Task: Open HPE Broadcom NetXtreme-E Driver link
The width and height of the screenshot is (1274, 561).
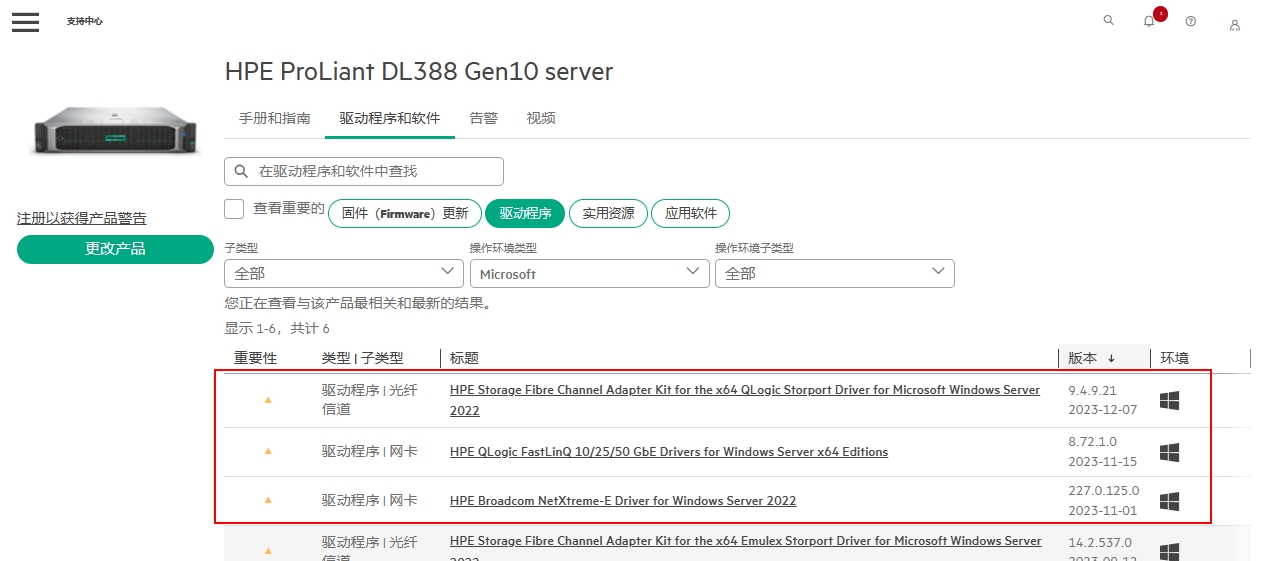Action: [x=622, y=500]
